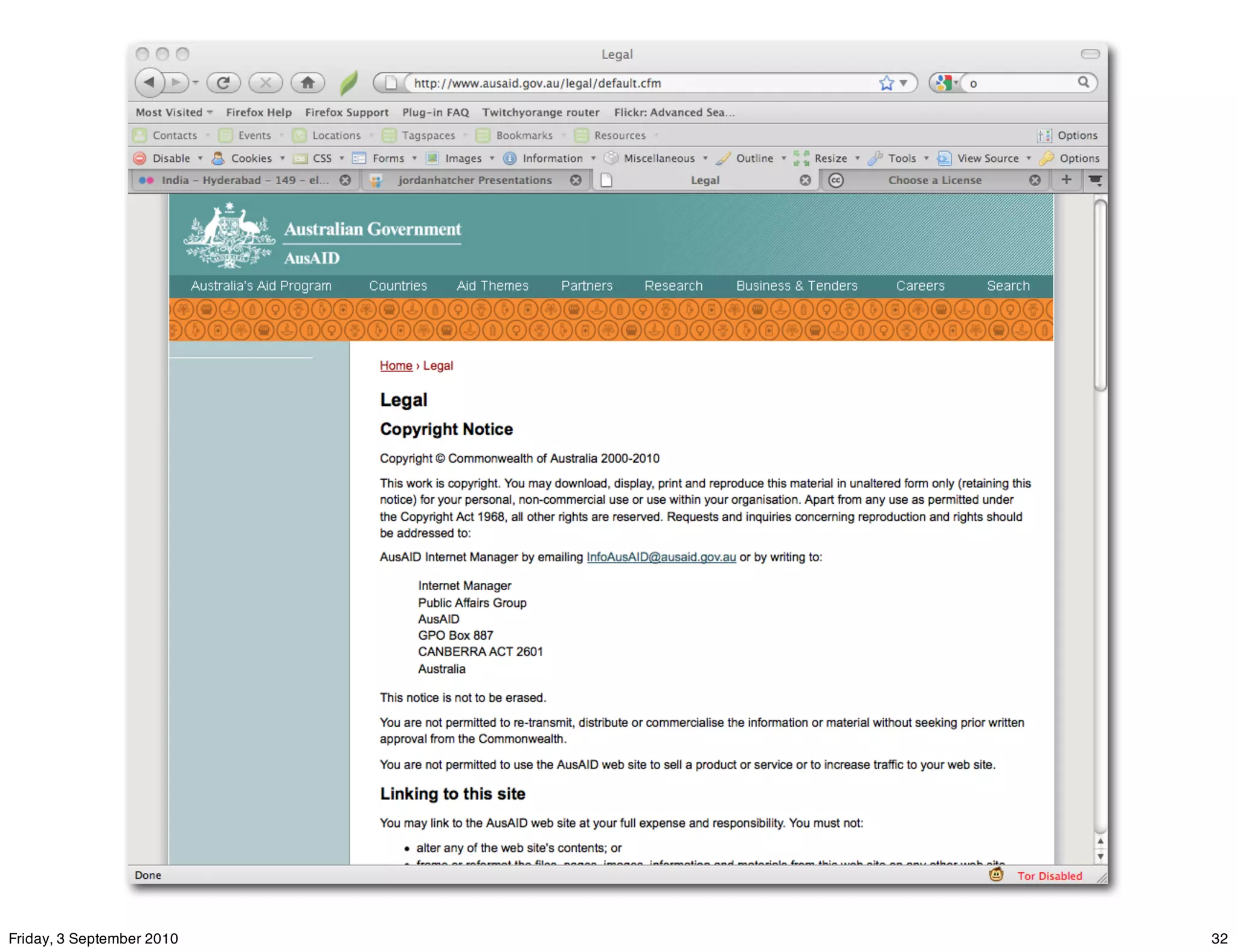Open the Cookies dropdown menu
This screenshot has width=1237, height=952.
[x=251, y=158]
